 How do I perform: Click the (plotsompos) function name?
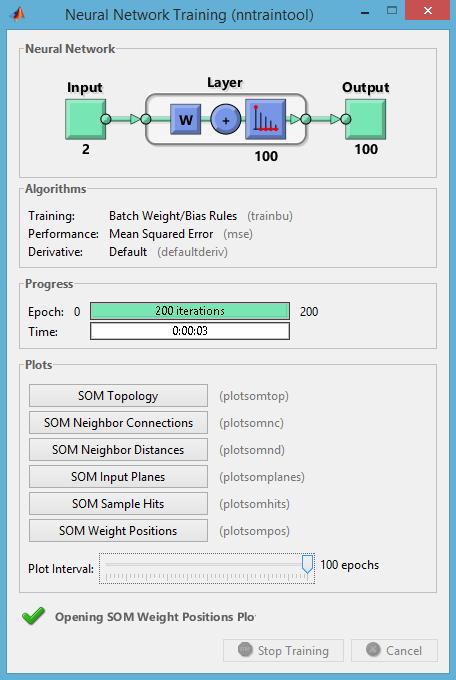coord(254,531)
